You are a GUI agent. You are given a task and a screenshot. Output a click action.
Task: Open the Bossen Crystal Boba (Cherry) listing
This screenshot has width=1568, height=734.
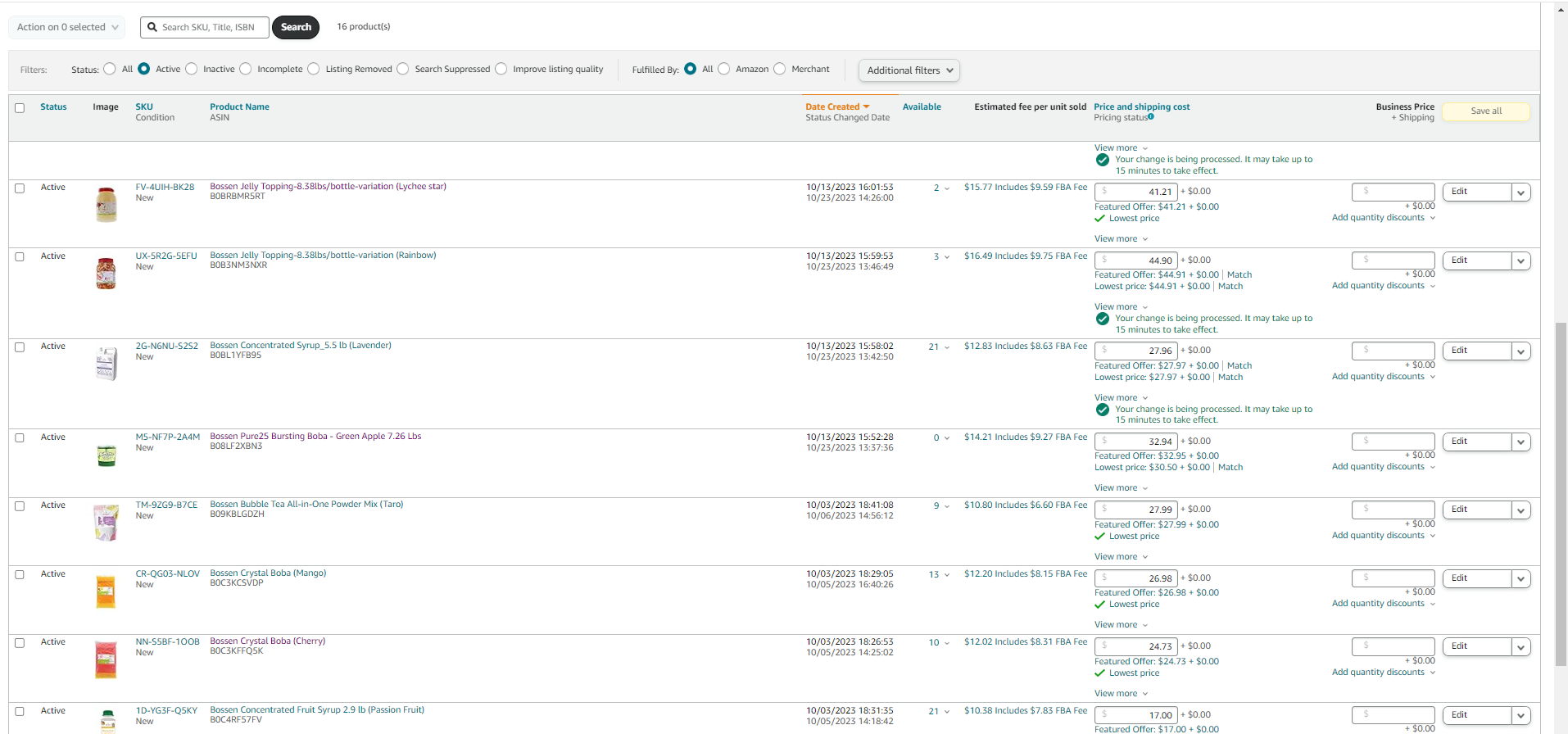[267, 641]
